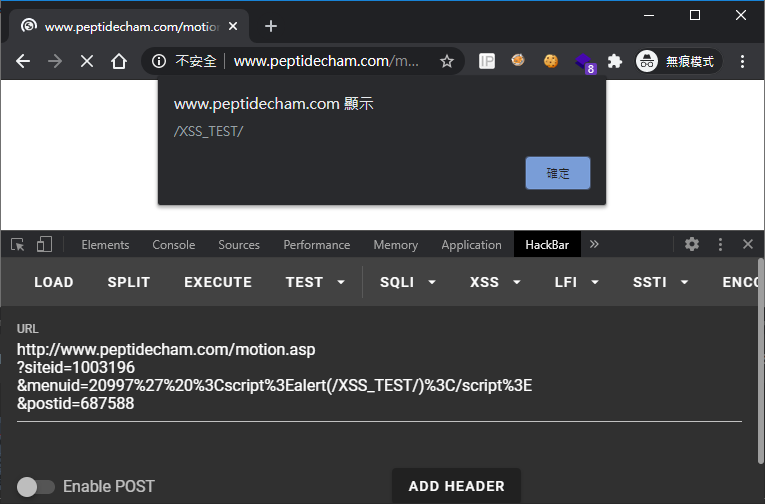Close the peptidecham.com tab
This screenshot has width=765, height=504.
(x=233, y=26)
